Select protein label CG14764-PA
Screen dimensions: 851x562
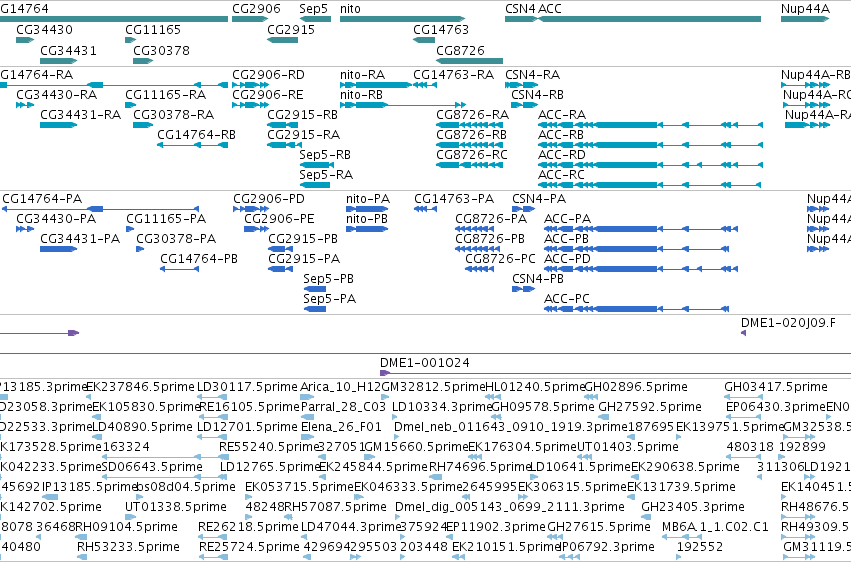pos(42,199)
